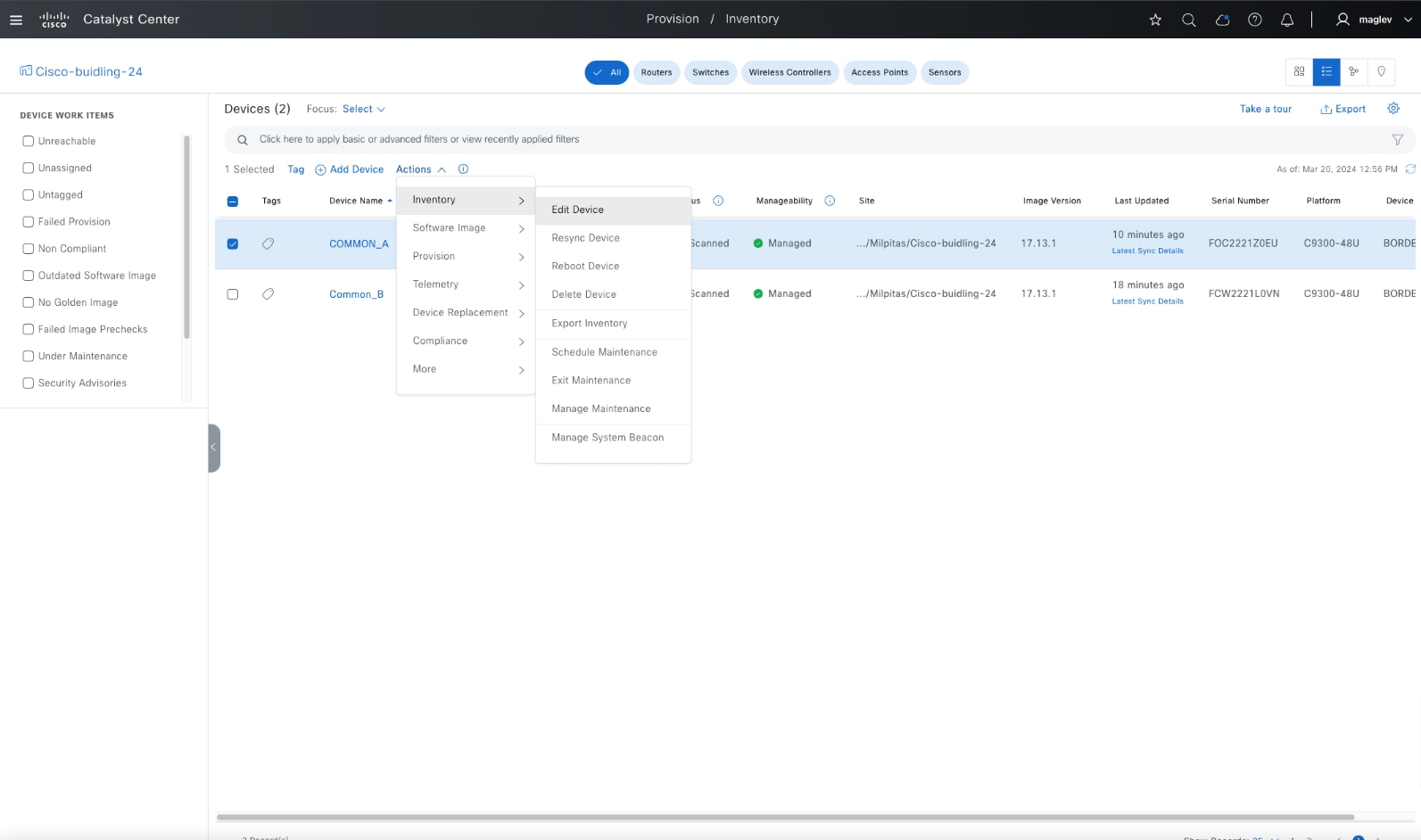The image size is (1421, 840).
Task: Choose Resync Device from the submenu
Action: pos(585,238)
